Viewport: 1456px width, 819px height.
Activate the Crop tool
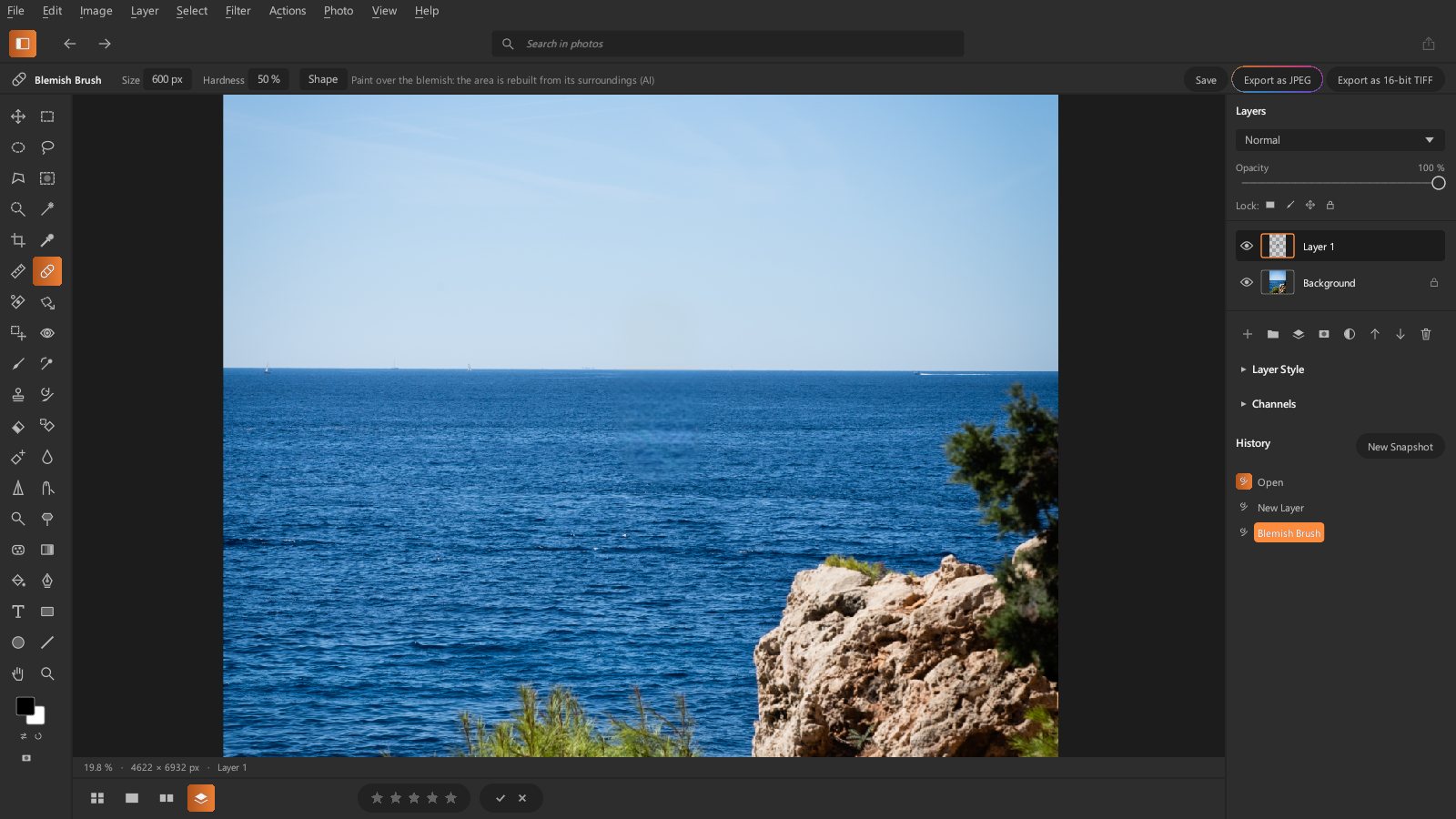(x=18, y=240)
